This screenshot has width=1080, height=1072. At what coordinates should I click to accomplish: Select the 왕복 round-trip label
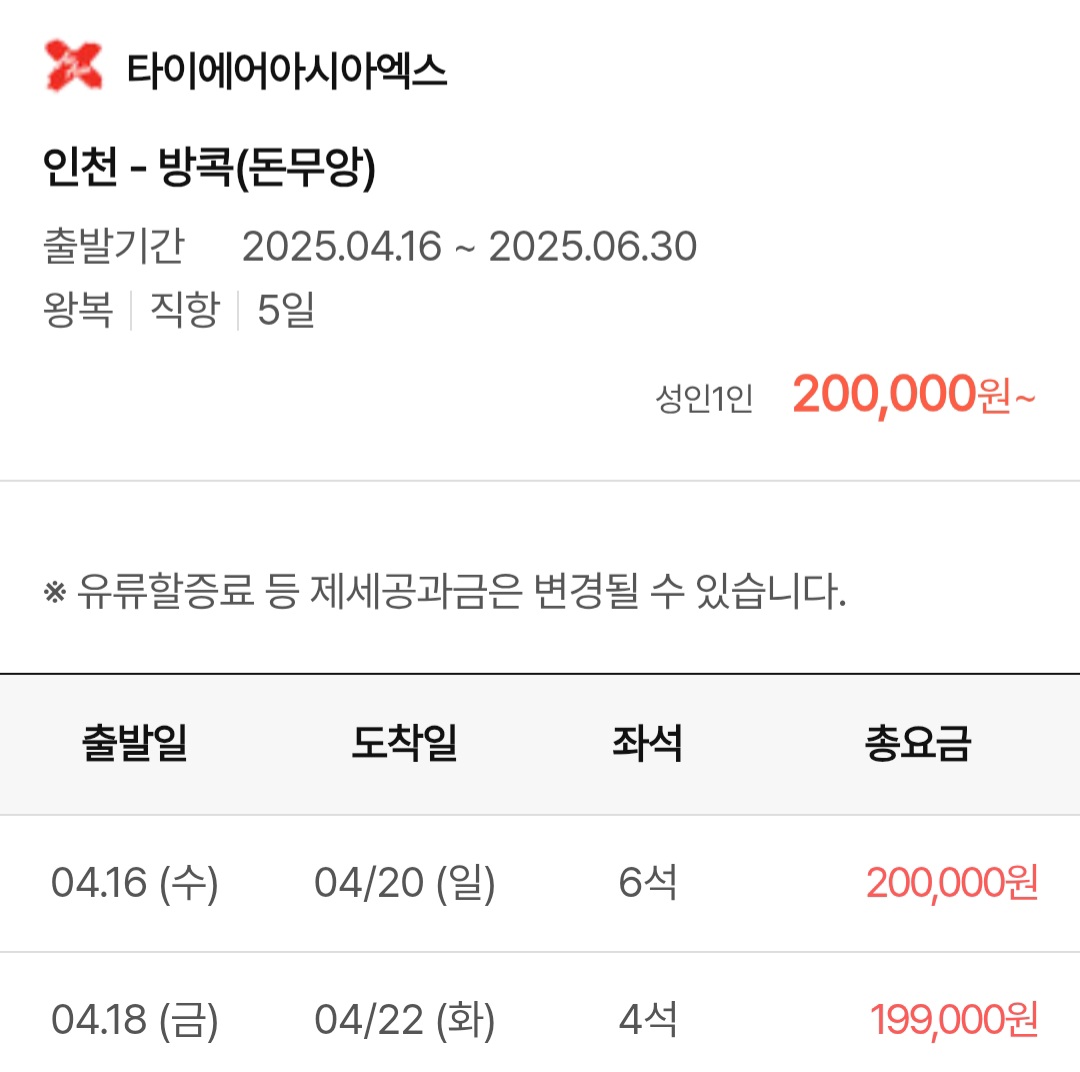(x=78, y=309)
